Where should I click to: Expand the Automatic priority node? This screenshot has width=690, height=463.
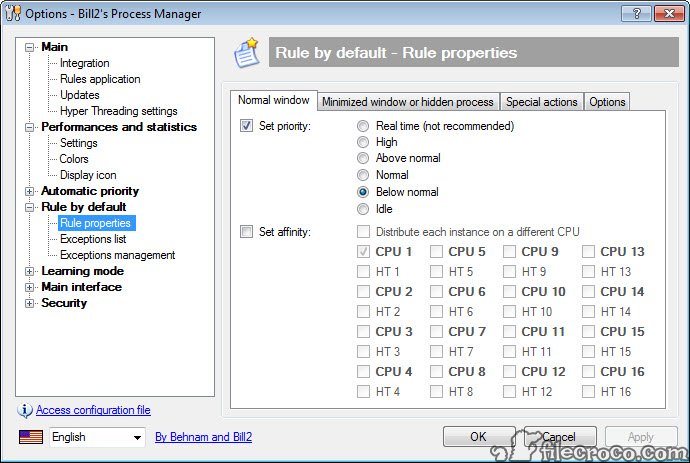tap(29, 191)
